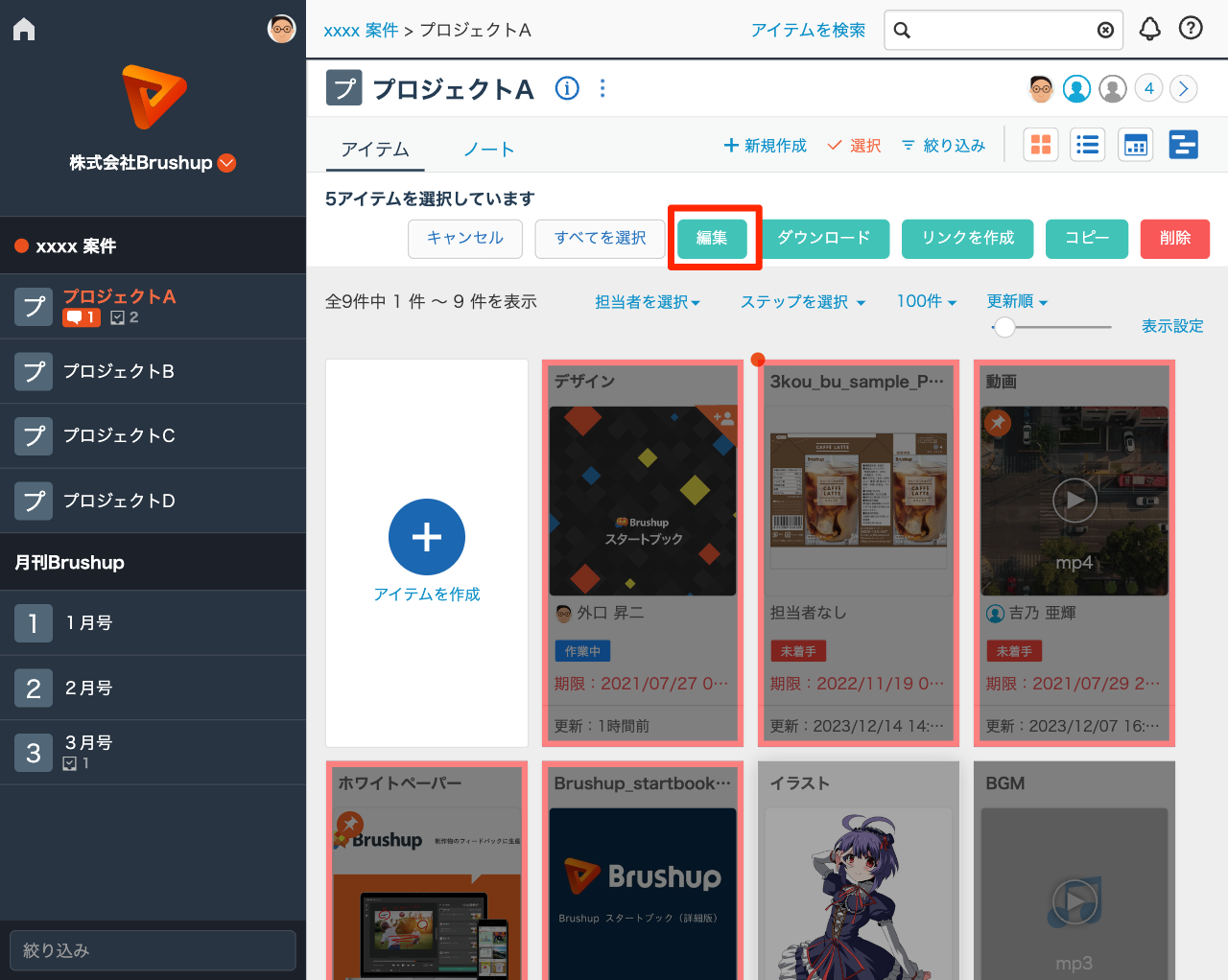This screenshot has width=1228, height=980.
Task: Switch to thumbnail grid view
Action: tap(1041, 145)
